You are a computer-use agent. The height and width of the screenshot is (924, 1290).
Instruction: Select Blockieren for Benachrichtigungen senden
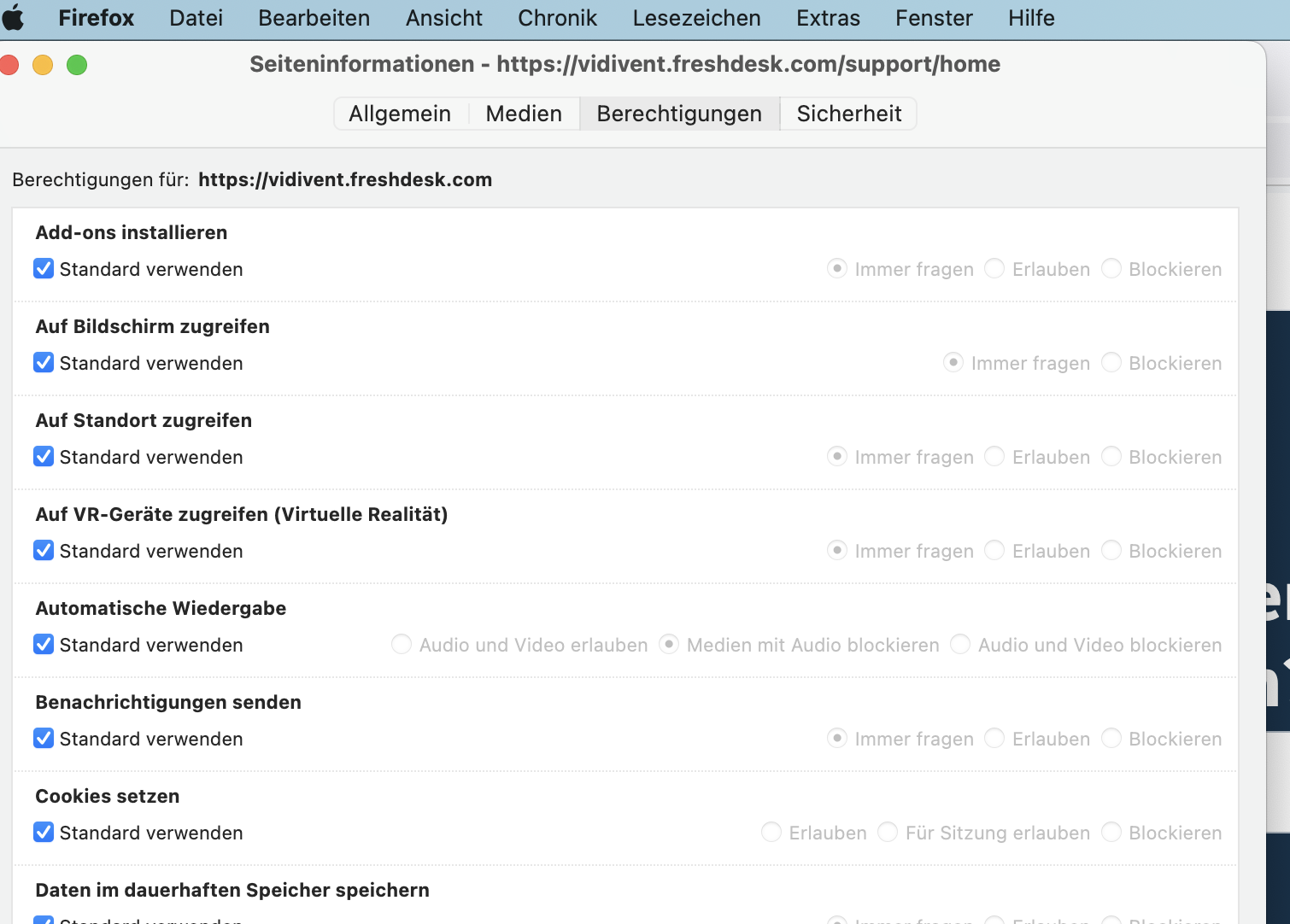click(x=1111, y=739)
